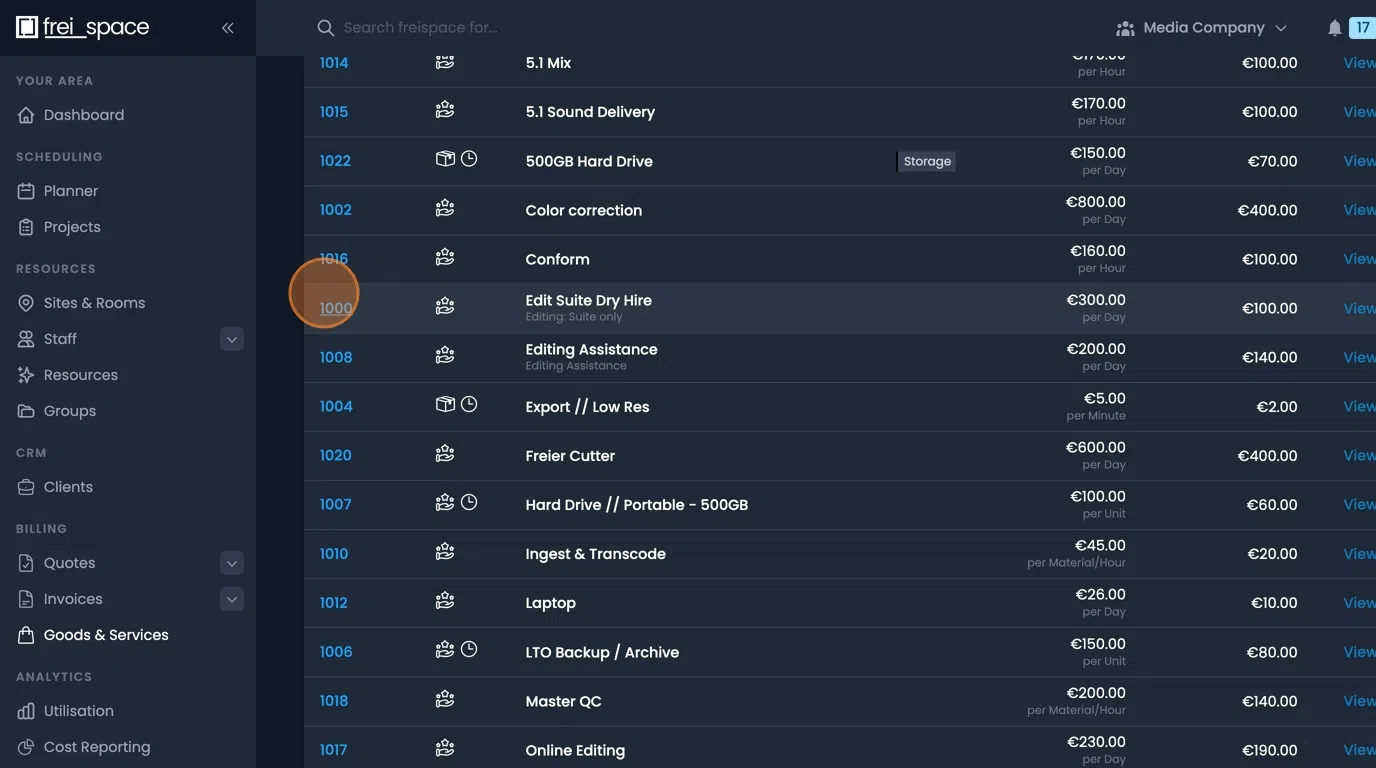The image size is (1376, 768).
Task: Open Cost Reporting
Action: coord(96,746)
